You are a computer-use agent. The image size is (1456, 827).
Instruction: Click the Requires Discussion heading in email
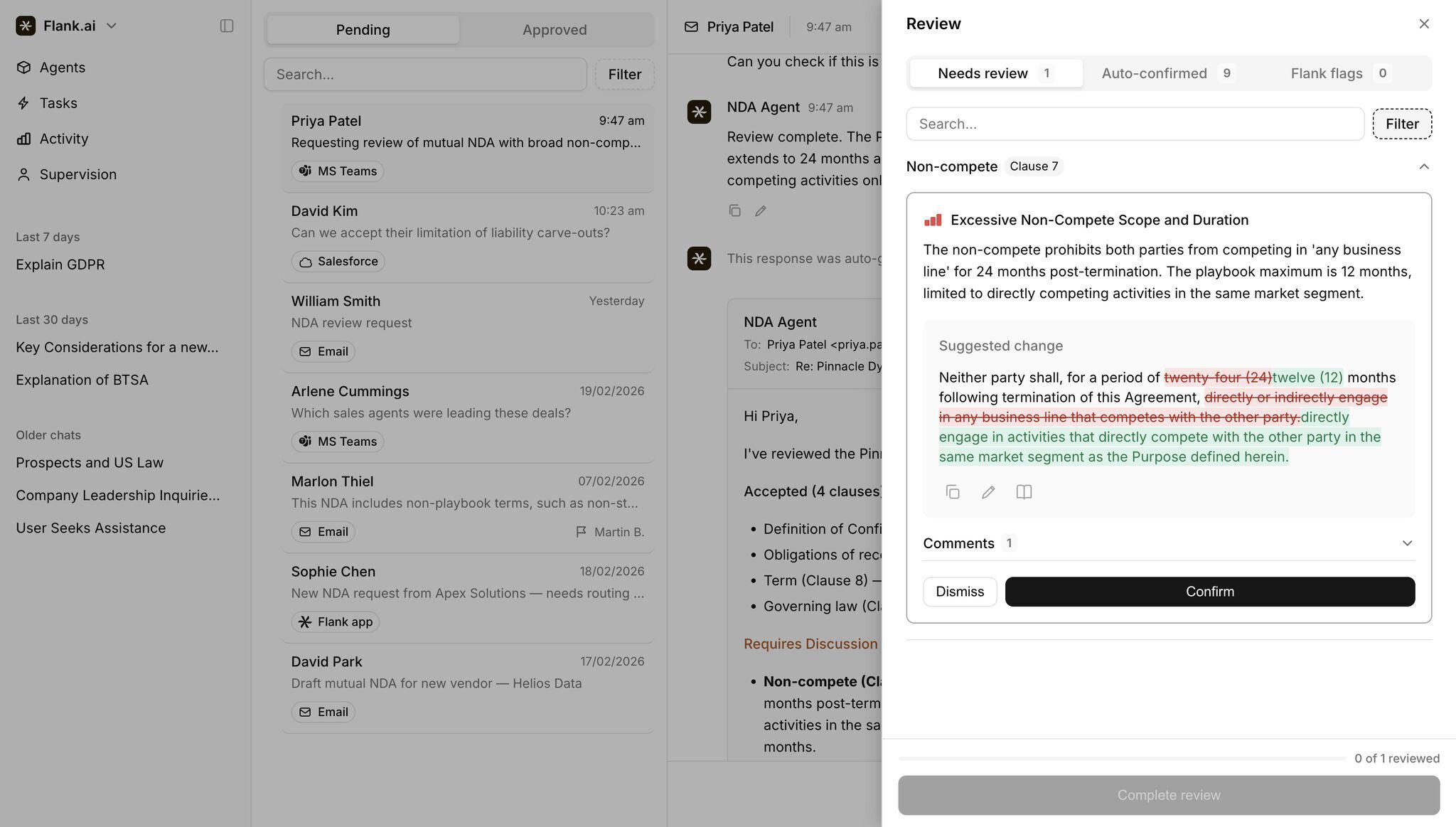pyautogui.click(x=811, y=644)
